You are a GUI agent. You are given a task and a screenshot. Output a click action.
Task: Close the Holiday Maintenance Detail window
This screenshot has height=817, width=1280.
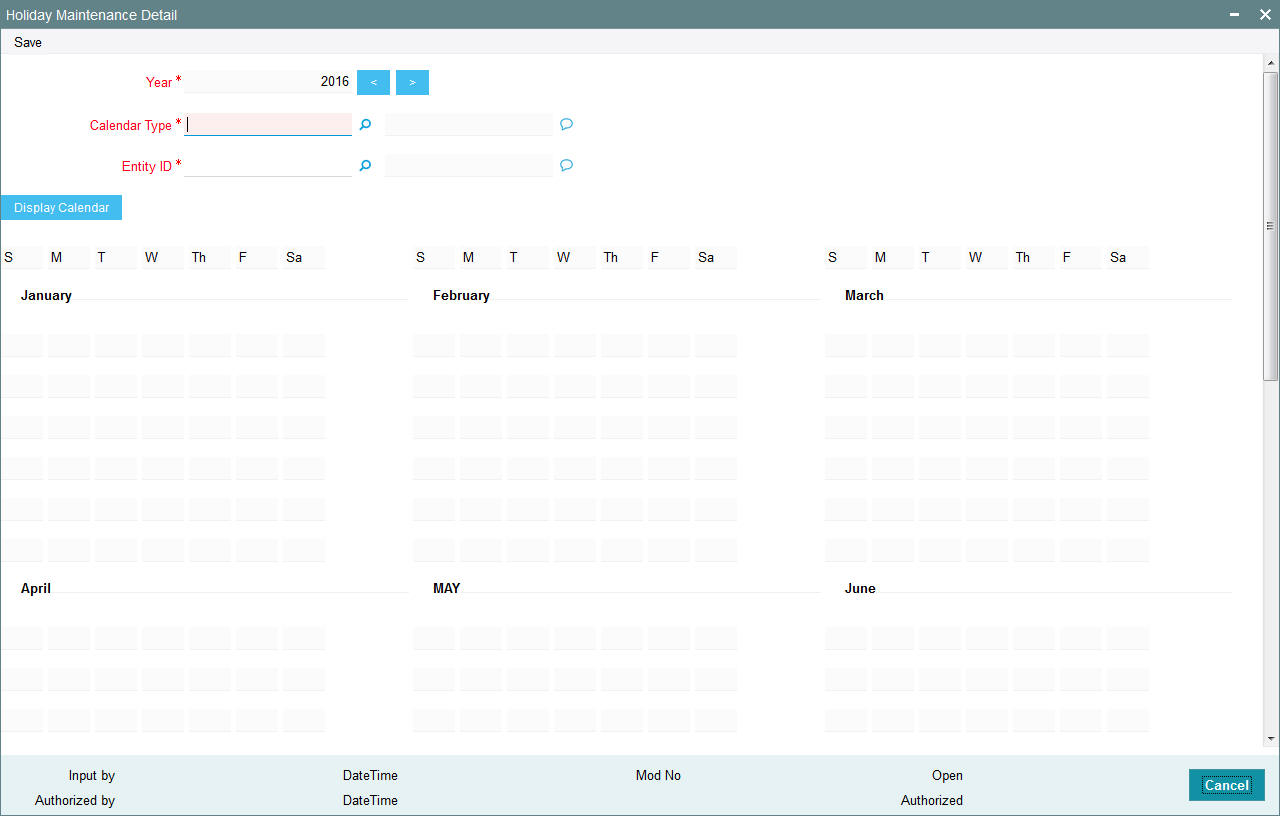[x=1264, y=15]
